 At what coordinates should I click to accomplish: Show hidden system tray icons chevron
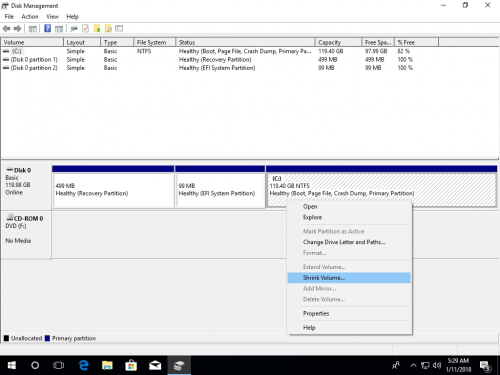tap(413, 365)
